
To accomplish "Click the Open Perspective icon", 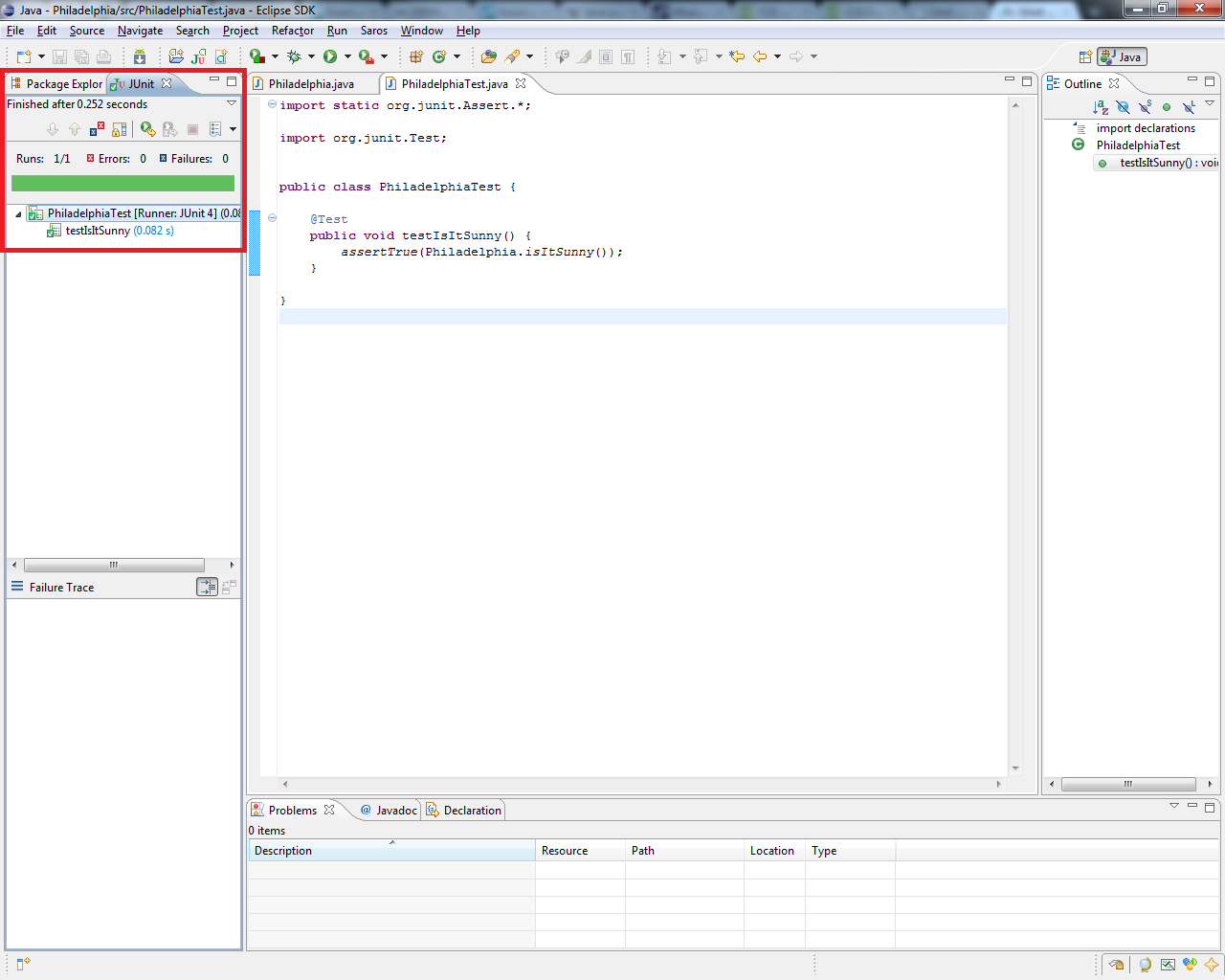I will [1084, 57].
